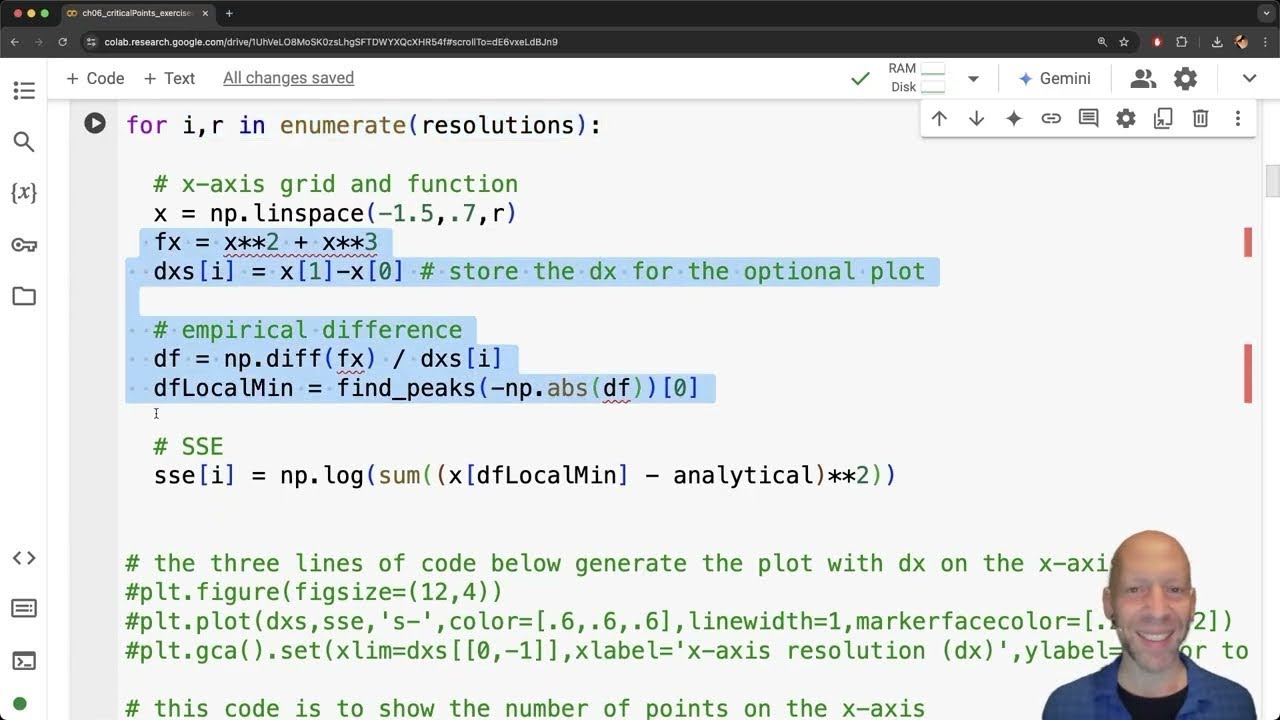Click the red recording extension icon
Image resolution: width=1280 pixels, height=720 pixels.
pyautogui.click(x=1157, y=42)
